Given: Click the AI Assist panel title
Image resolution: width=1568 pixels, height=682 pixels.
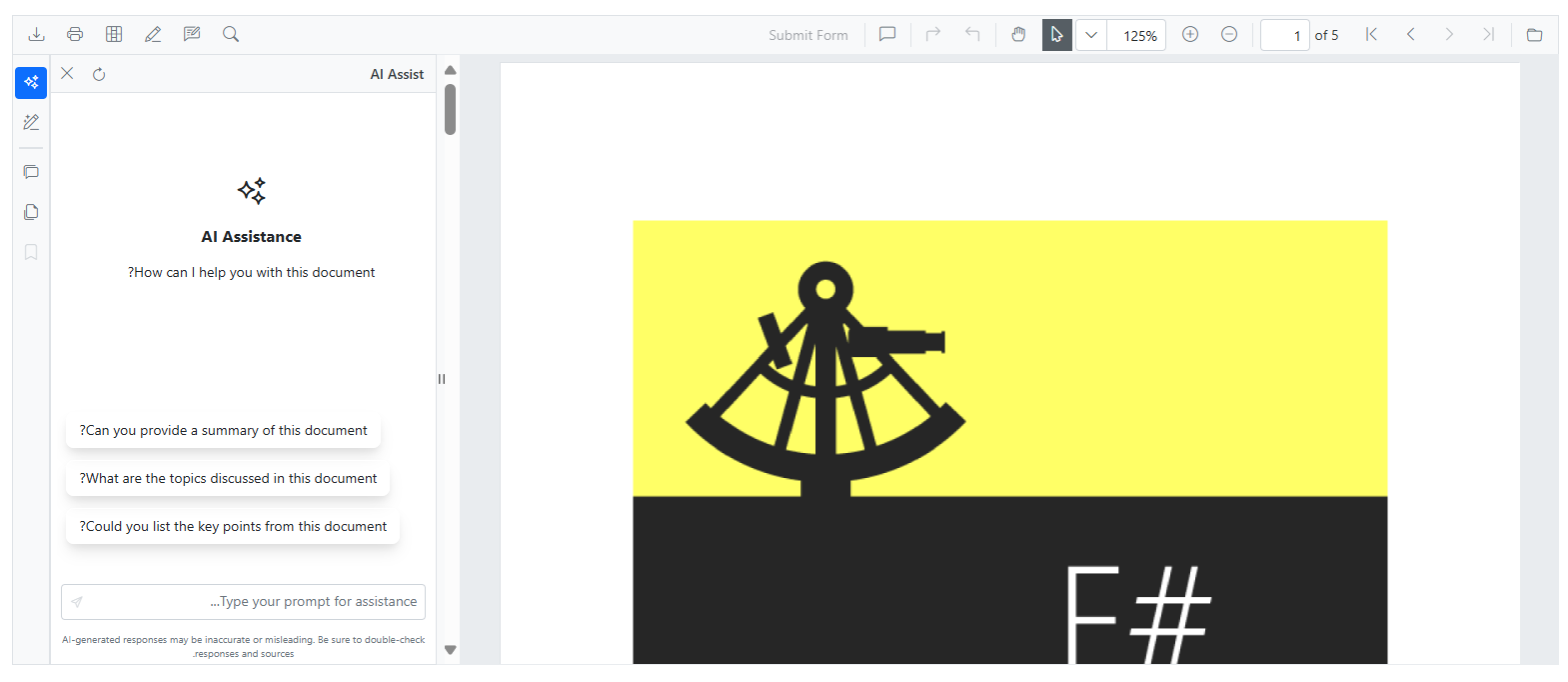Looking at the screenshot, I should (397, 74).
